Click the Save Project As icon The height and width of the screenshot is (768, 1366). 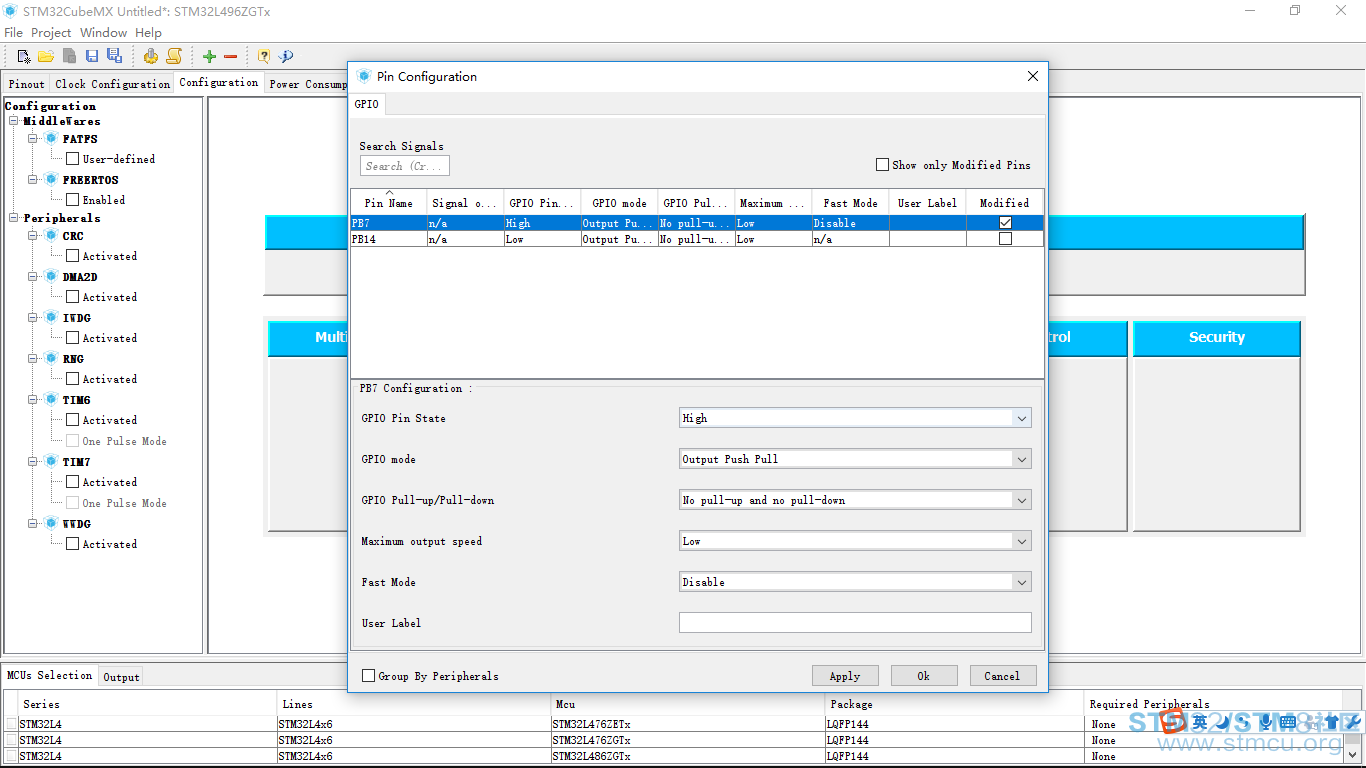pyautogui.click(x=114, y=56)
